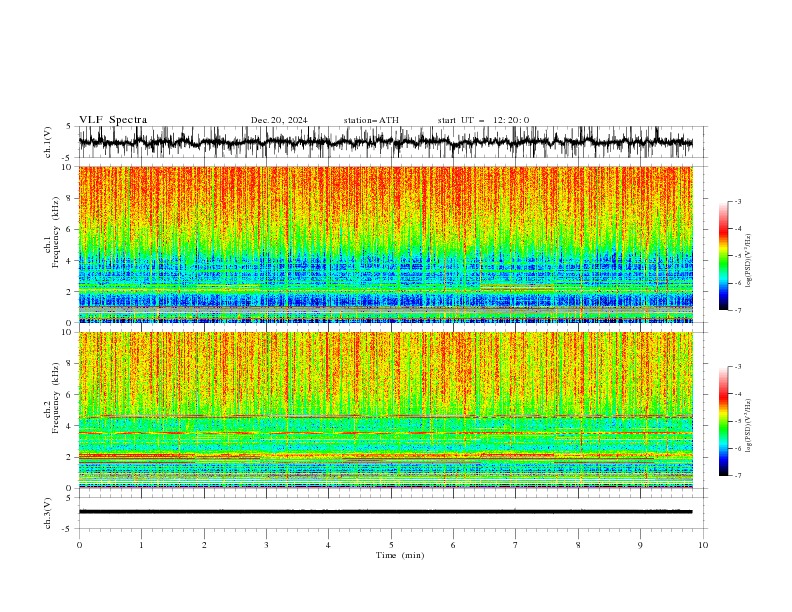Click the "ch.3(V)" axis label
This screenshot has width=792, height=612.
coord(48,513)
